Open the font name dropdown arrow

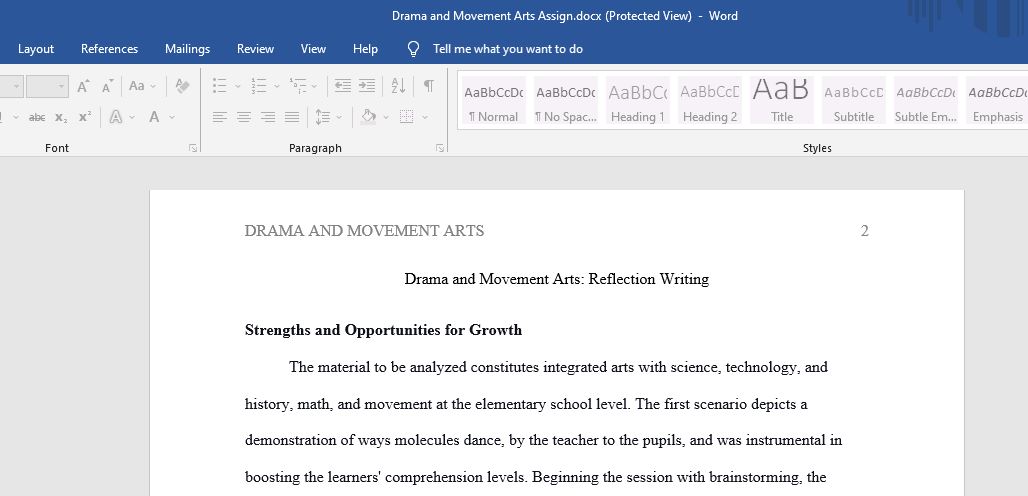16,86
